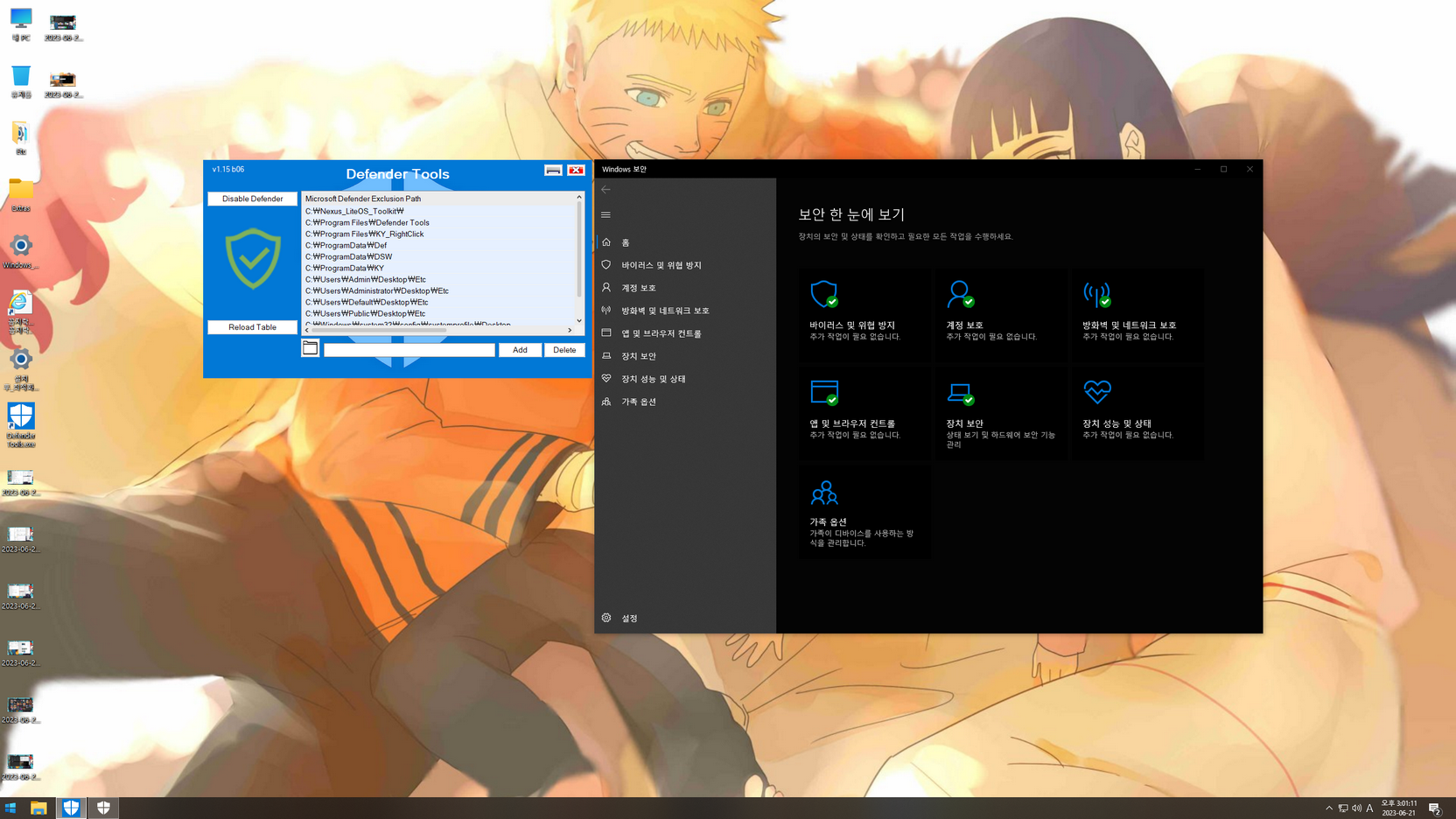Viewport: 1456px width, 819px height.
Task: Select the C:\Nexus_LiteOS_Toolkit\ exclusion row
Action: pyautogui.click(x=438, y=211)
